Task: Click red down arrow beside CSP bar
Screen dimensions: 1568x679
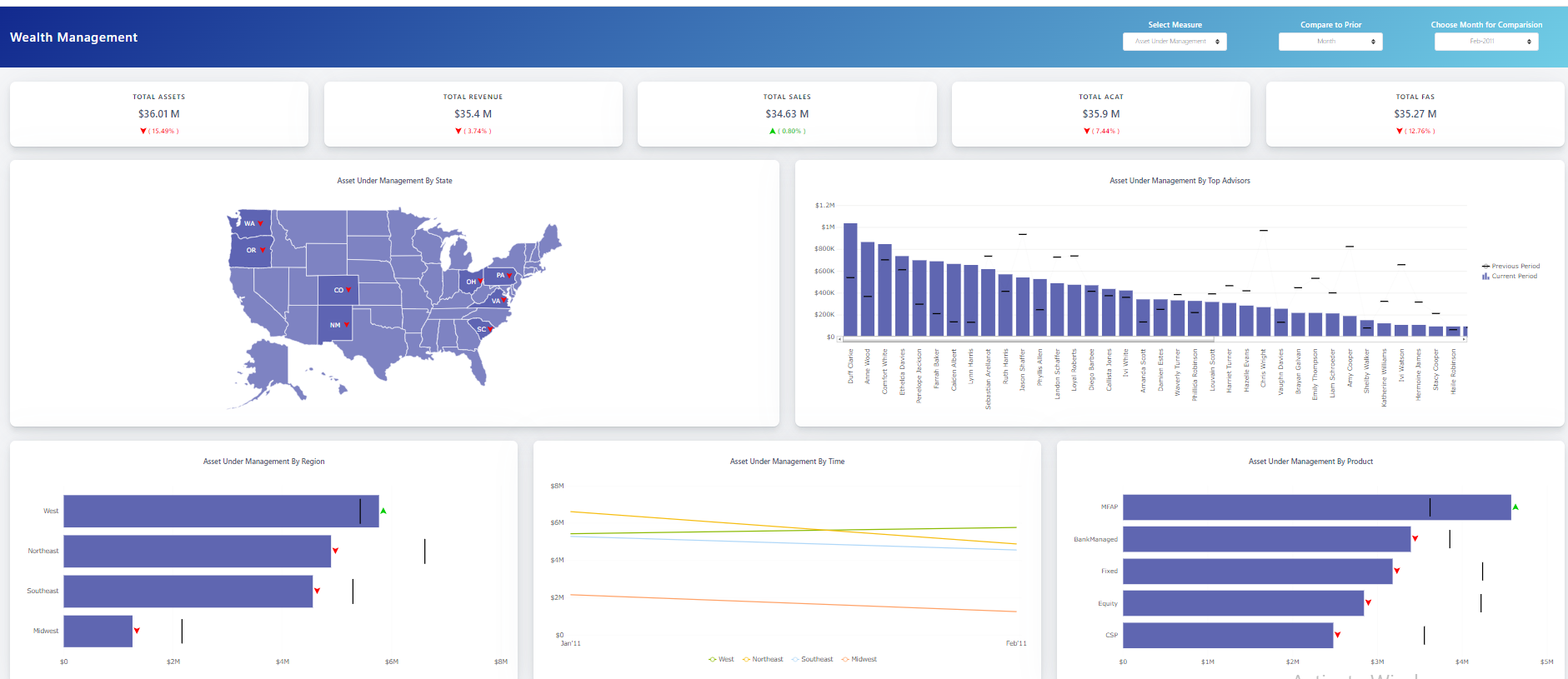Action: (x=1338, y=635)
